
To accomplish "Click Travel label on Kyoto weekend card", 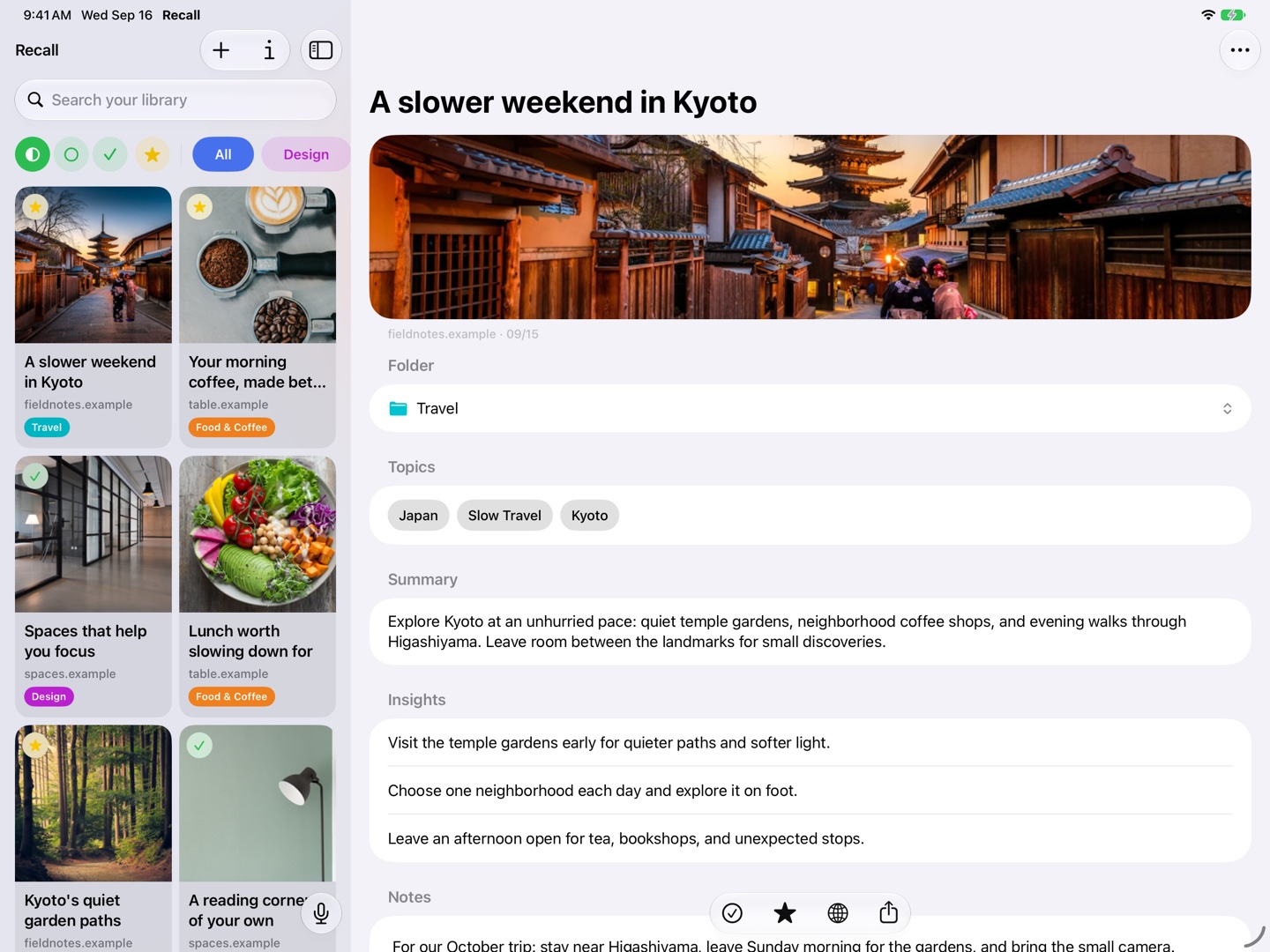I will click(47, 428).
